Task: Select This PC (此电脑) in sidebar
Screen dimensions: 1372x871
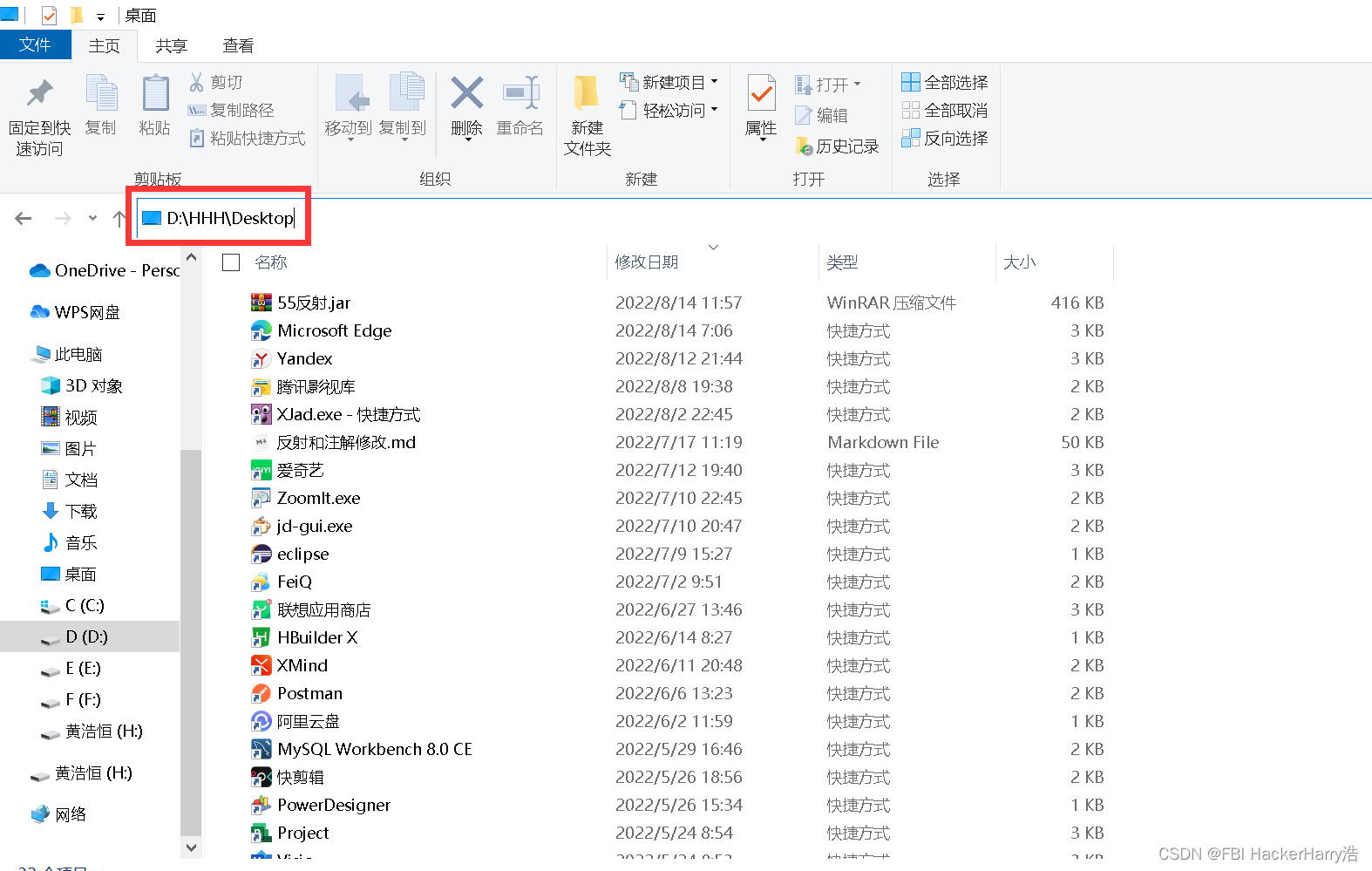Action: click(68, 354)
